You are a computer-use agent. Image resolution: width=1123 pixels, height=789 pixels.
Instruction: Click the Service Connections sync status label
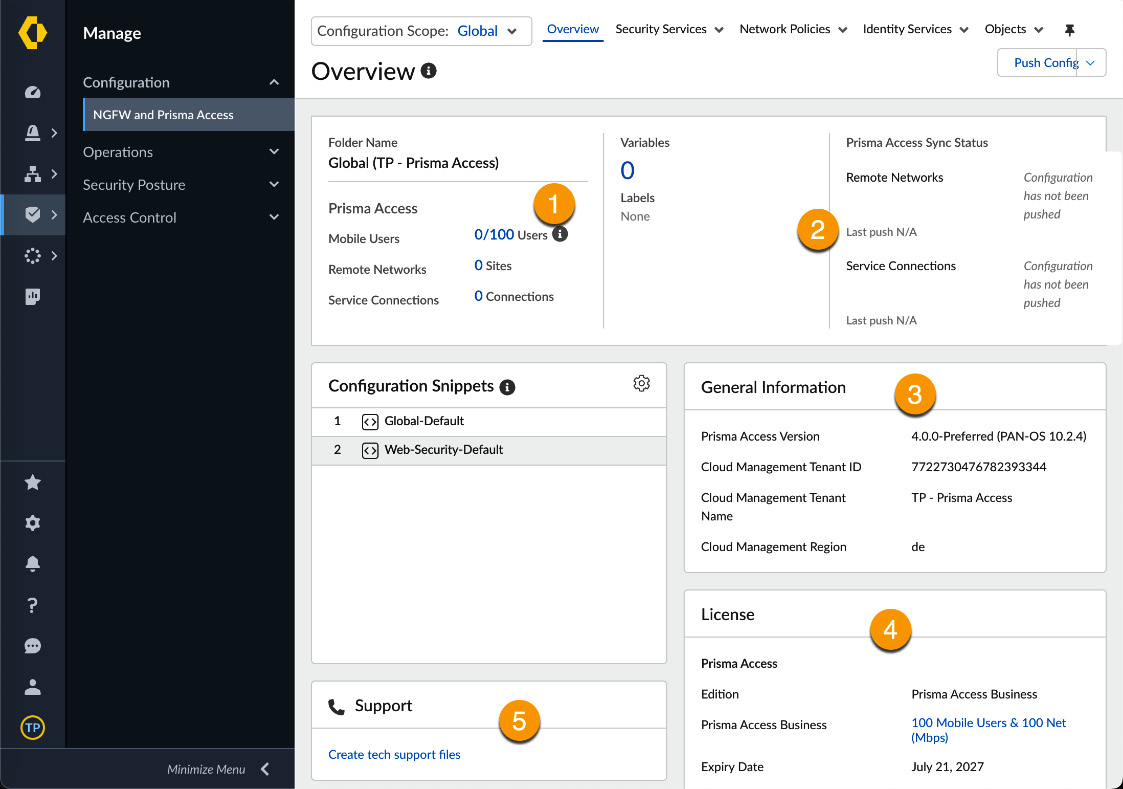coord(900,266)
